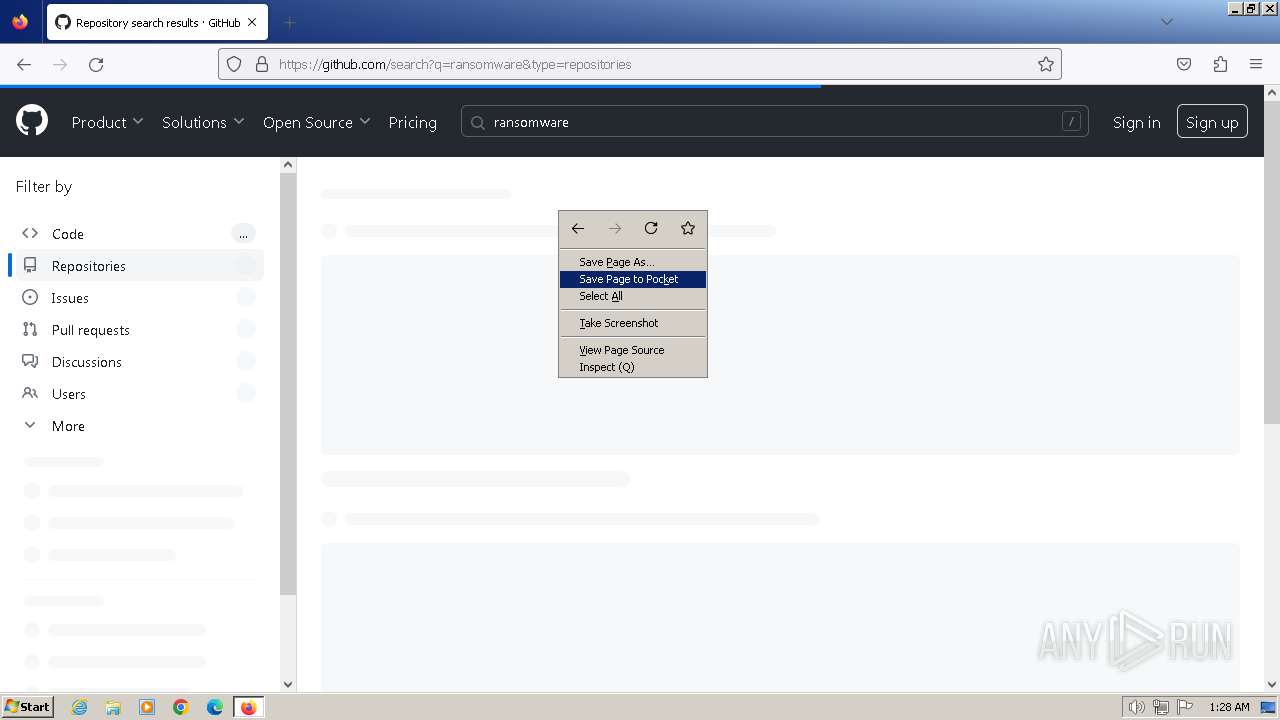Click context menu Back arrow
The height and width of the screenshot is (720, 1280).
(578, 228)
